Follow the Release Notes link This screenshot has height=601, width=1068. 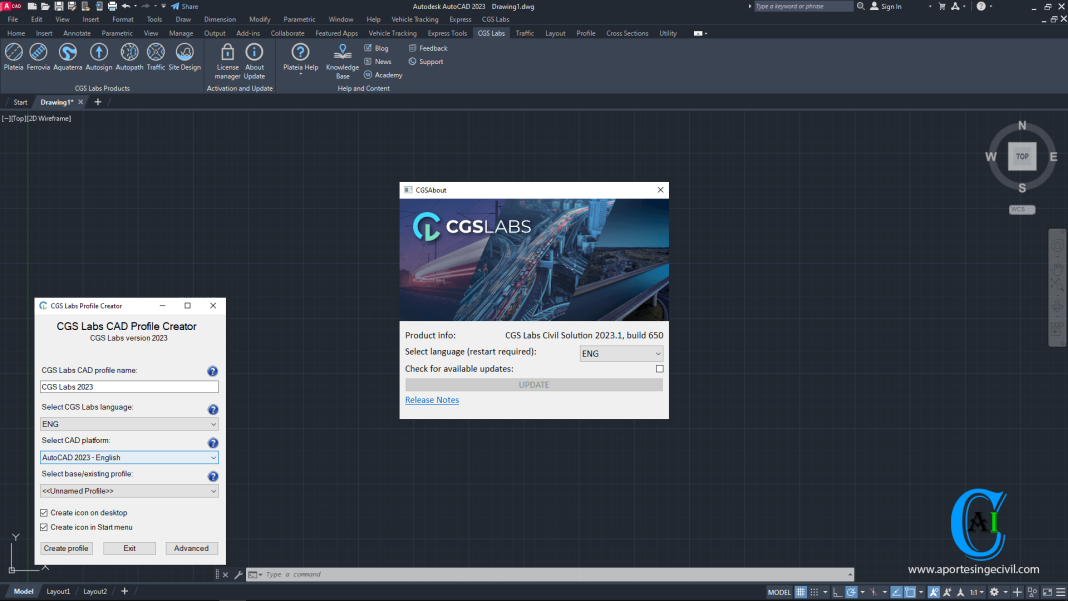pos(432,400)
